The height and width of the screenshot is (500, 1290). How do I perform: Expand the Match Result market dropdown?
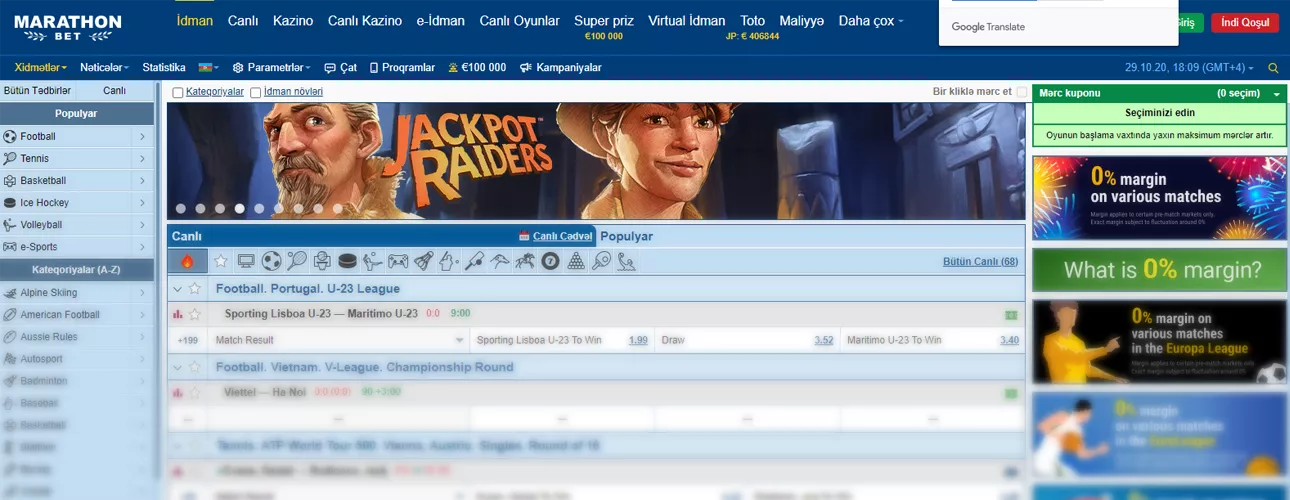(340, 340)
